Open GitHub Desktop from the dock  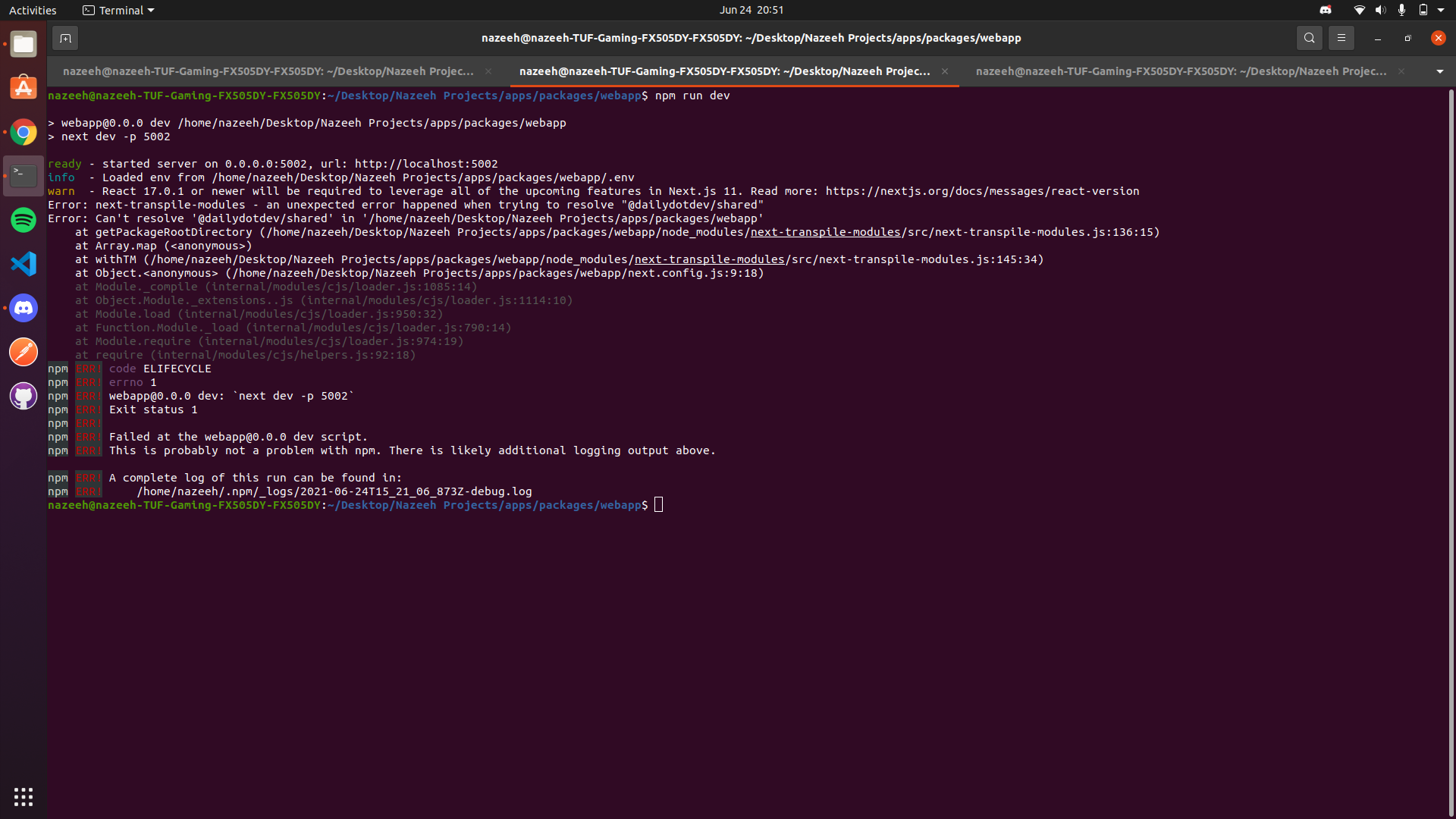tap(24, 396)
